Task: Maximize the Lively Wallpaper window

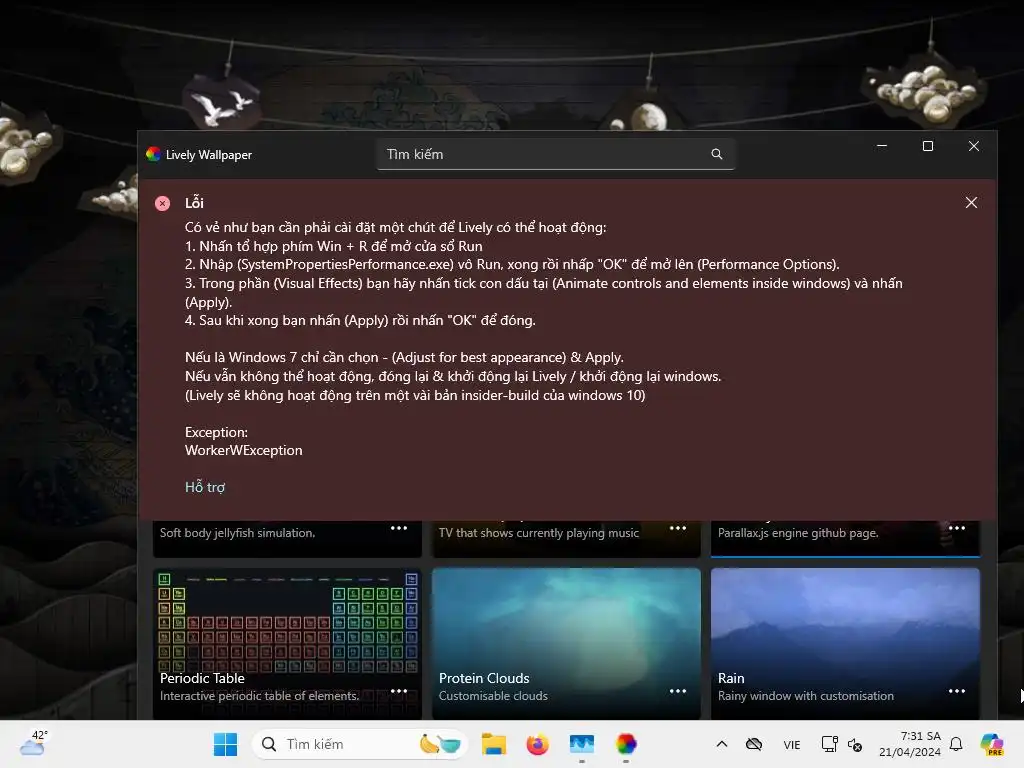Action: (927, 146)
